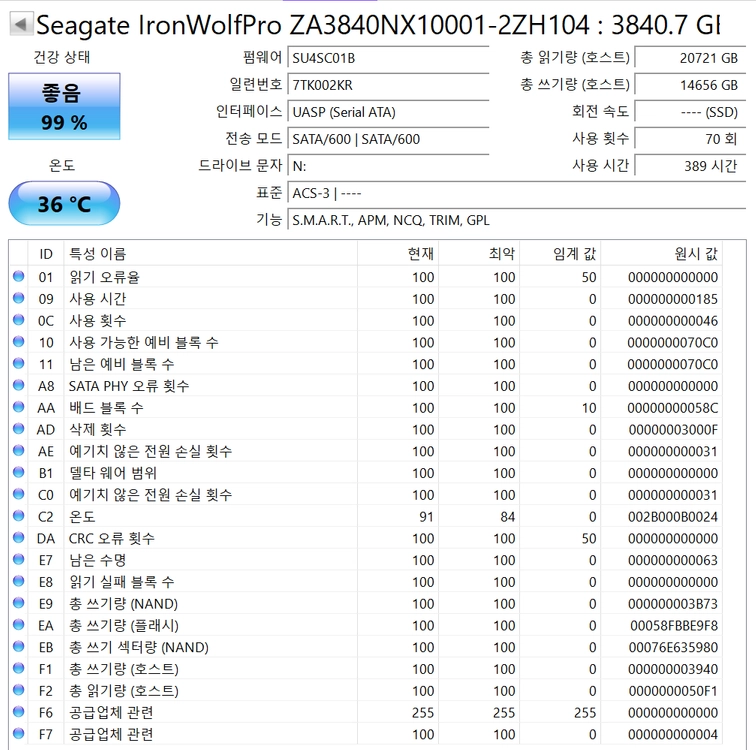Click the transfer mode field SATA/600 | SATA/600
The image size is (756, 750).
[388, 139]
